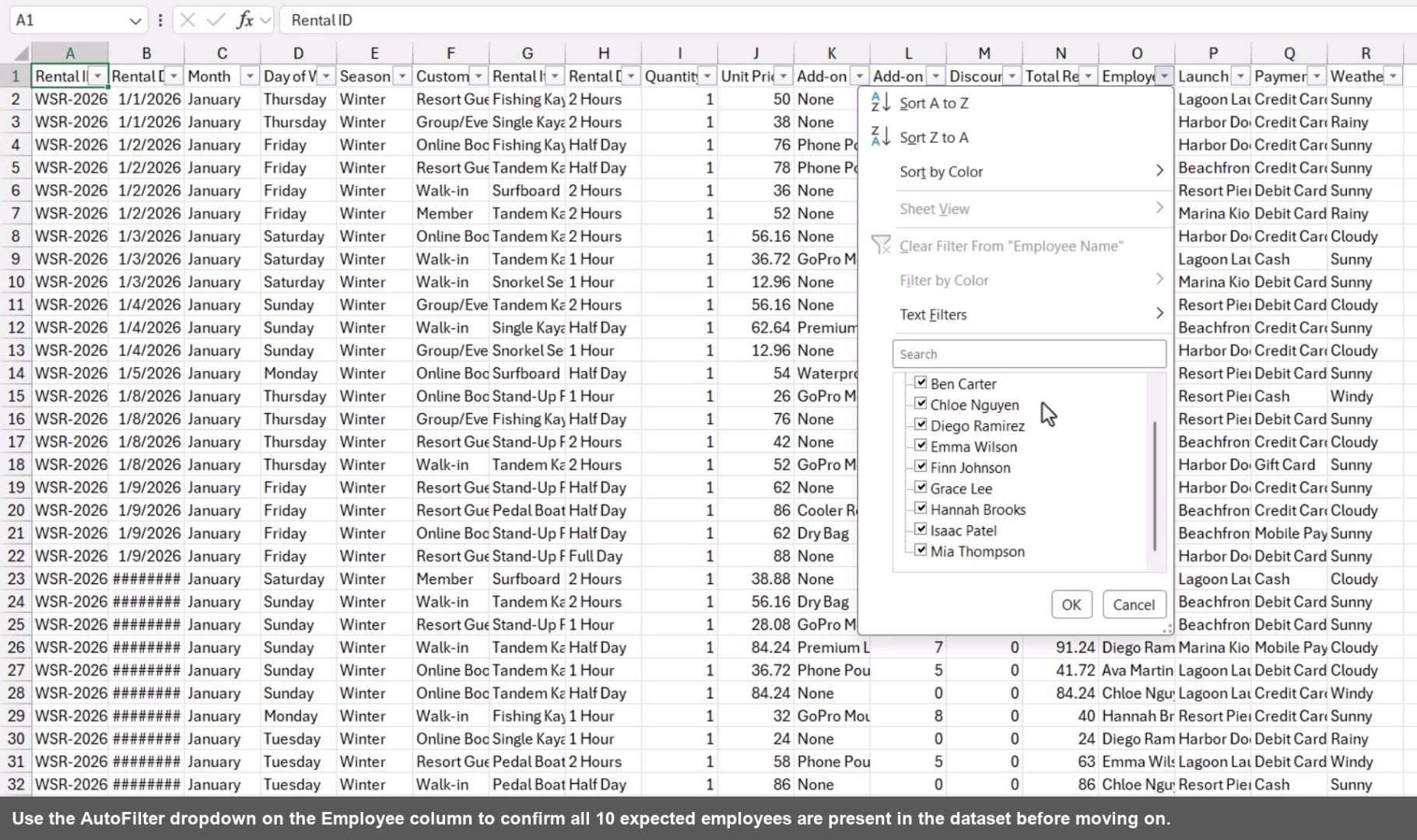1417x840 pixels.
Task: Expand the formula bar function dropdown
Action: click(267, 20)
